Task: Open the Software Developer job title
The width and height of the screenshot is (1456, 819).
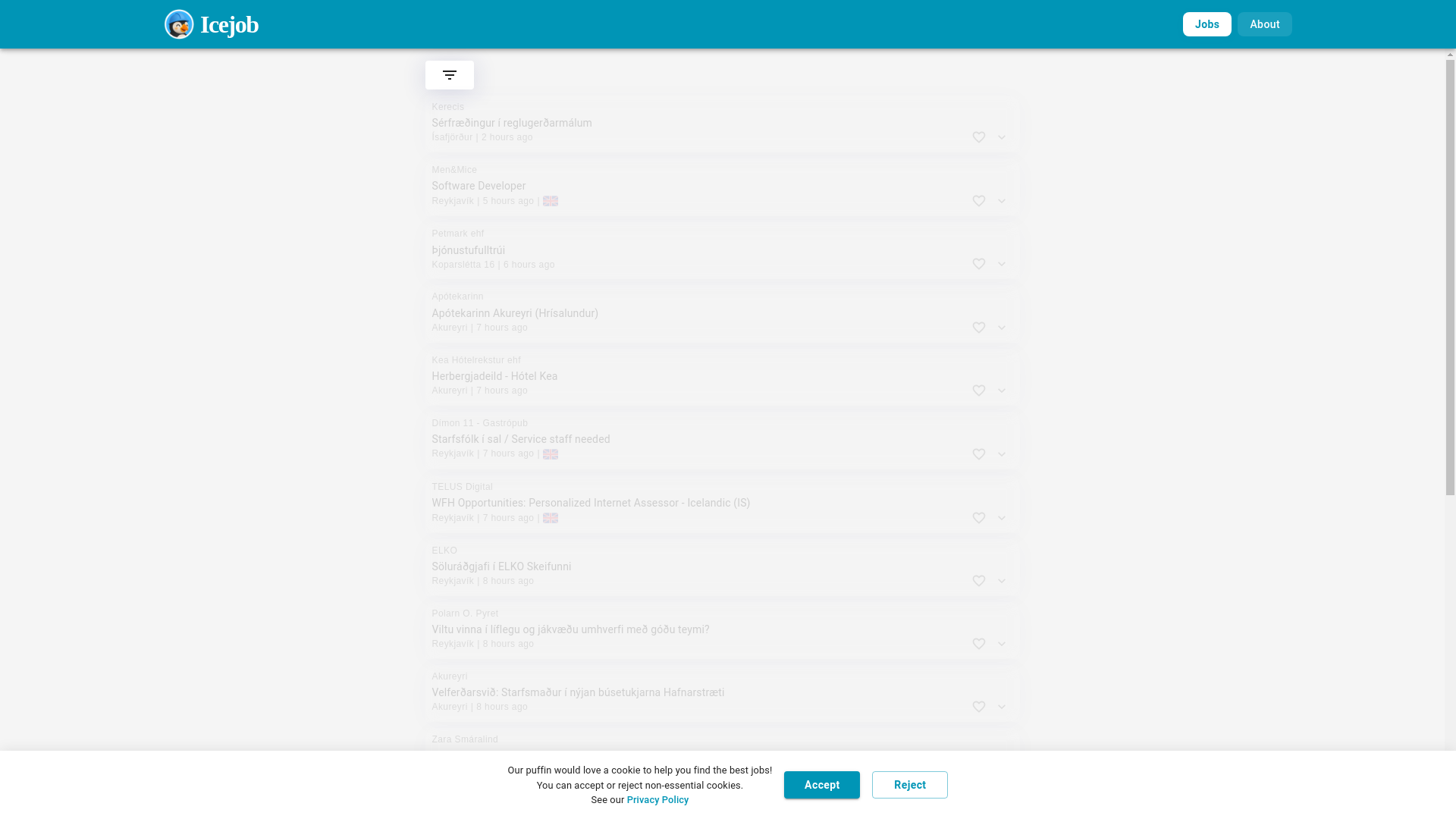Action: point(479,186)
